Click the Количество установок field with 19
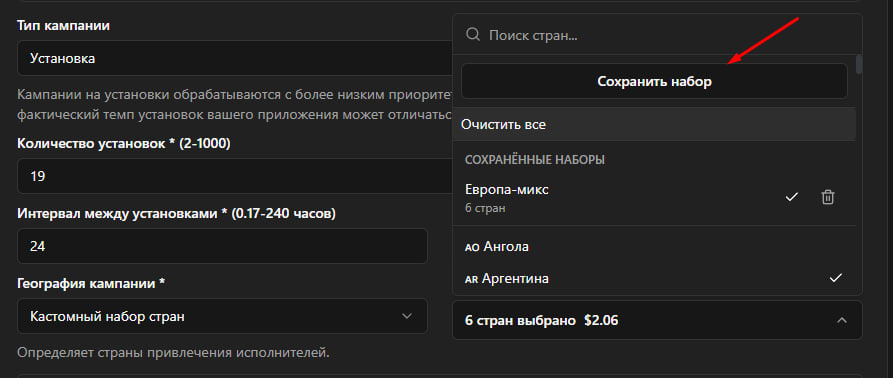 click(234, 176)
